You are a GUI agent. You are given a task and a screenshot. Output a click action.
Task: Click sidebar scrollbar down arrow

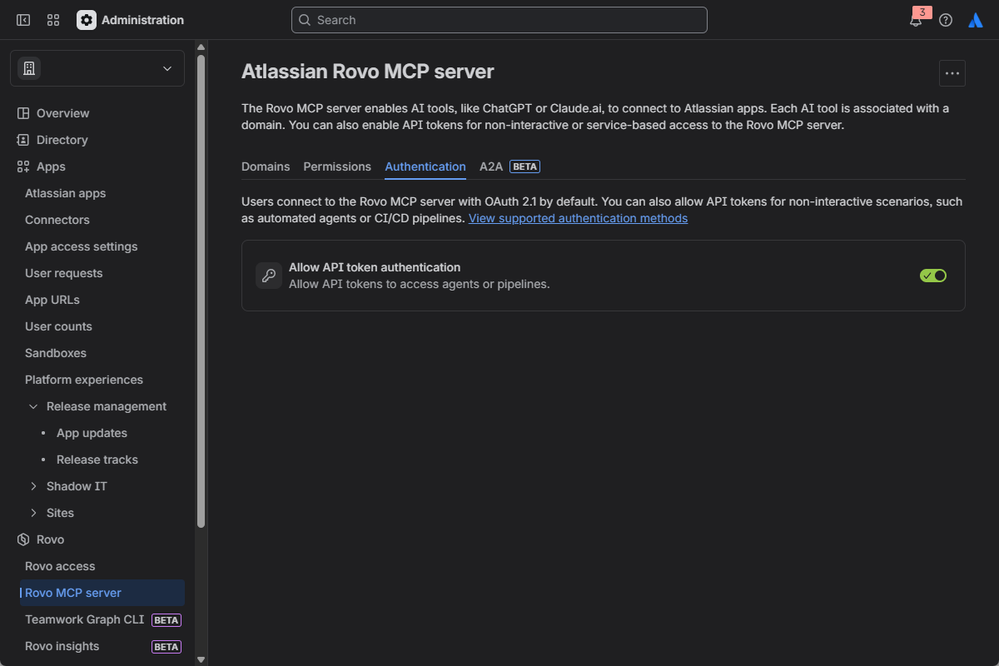pos(201,660)
